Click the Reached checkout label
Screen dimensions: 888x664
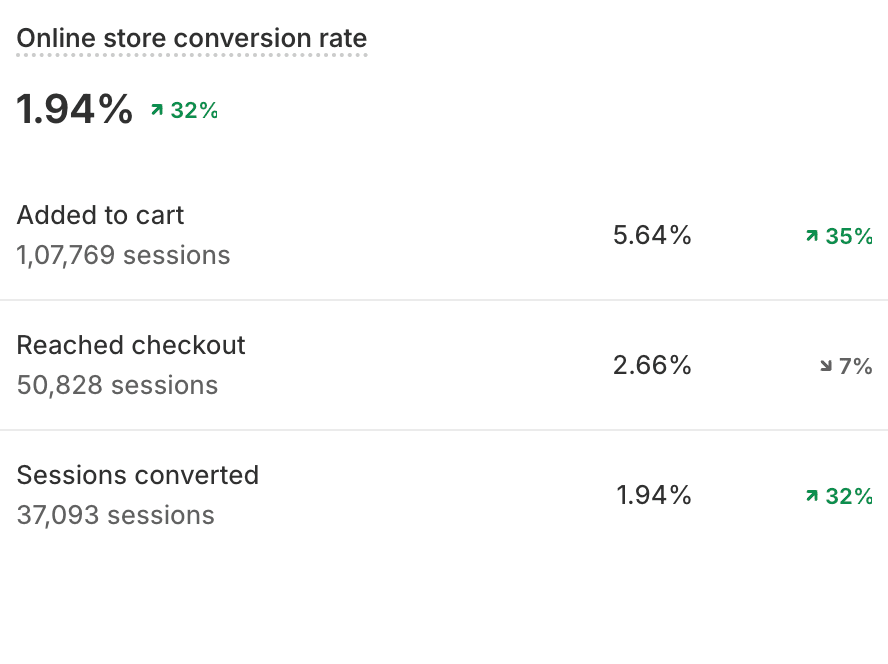click(131, 345)
